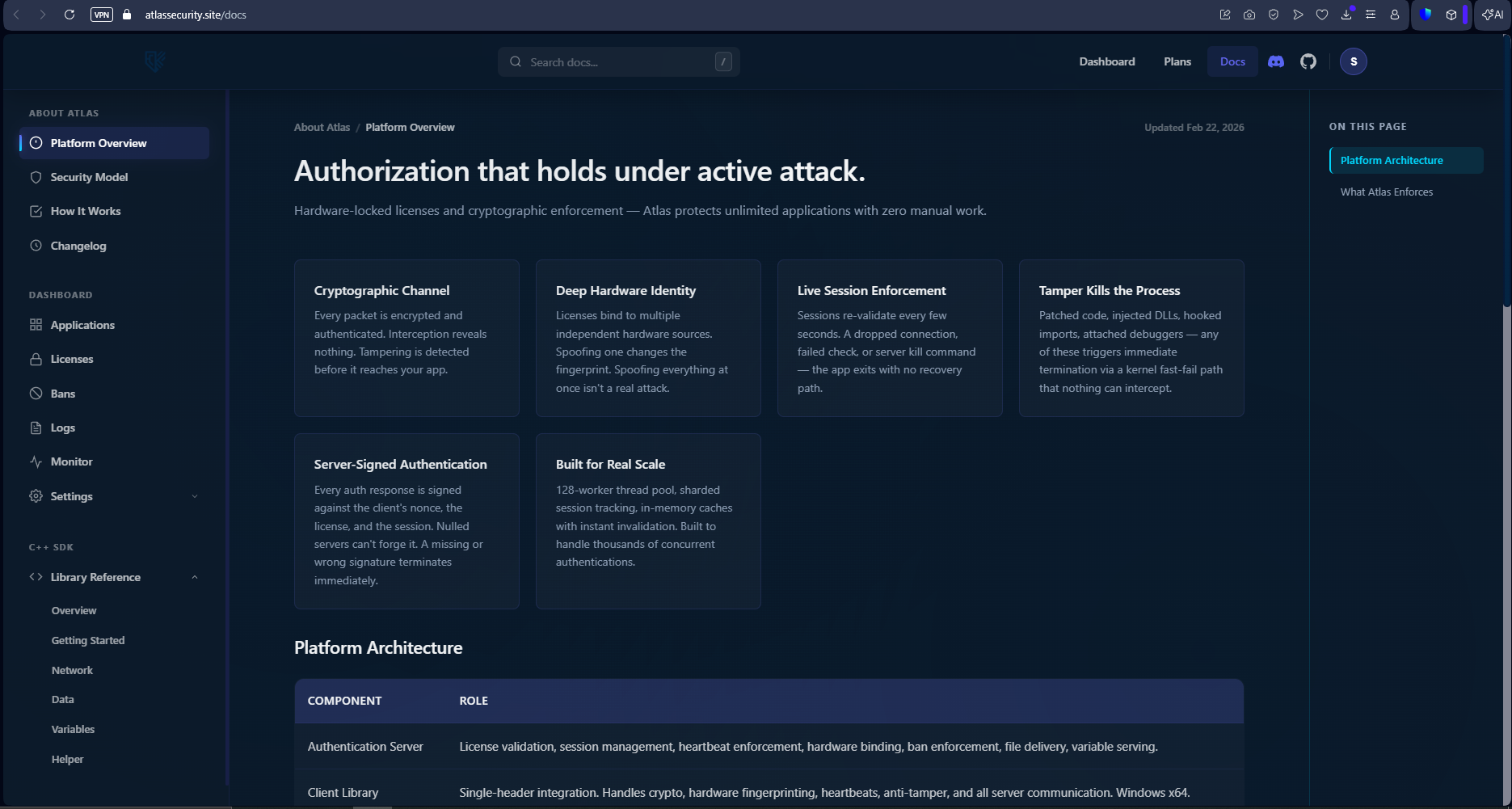Click the atlassecurity.site/docs address bar
This screenshot has width=1512, height=809.
point(196,15)
